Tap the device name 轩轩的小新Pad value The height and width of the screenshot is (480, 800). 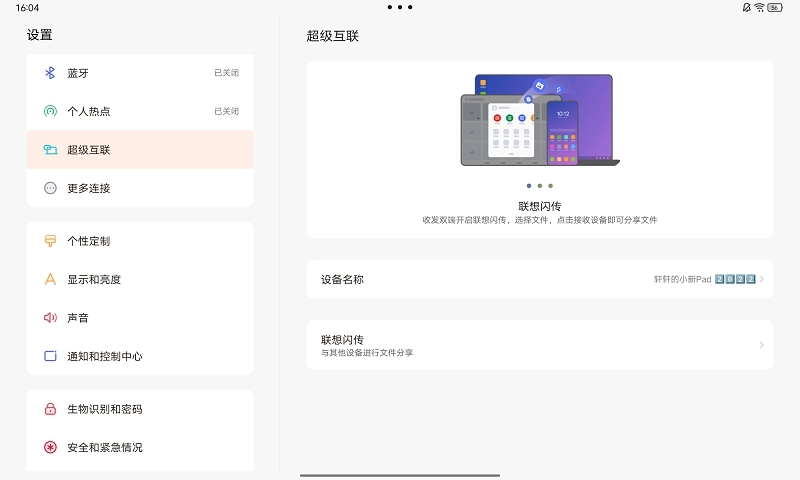tap(704, 279)
